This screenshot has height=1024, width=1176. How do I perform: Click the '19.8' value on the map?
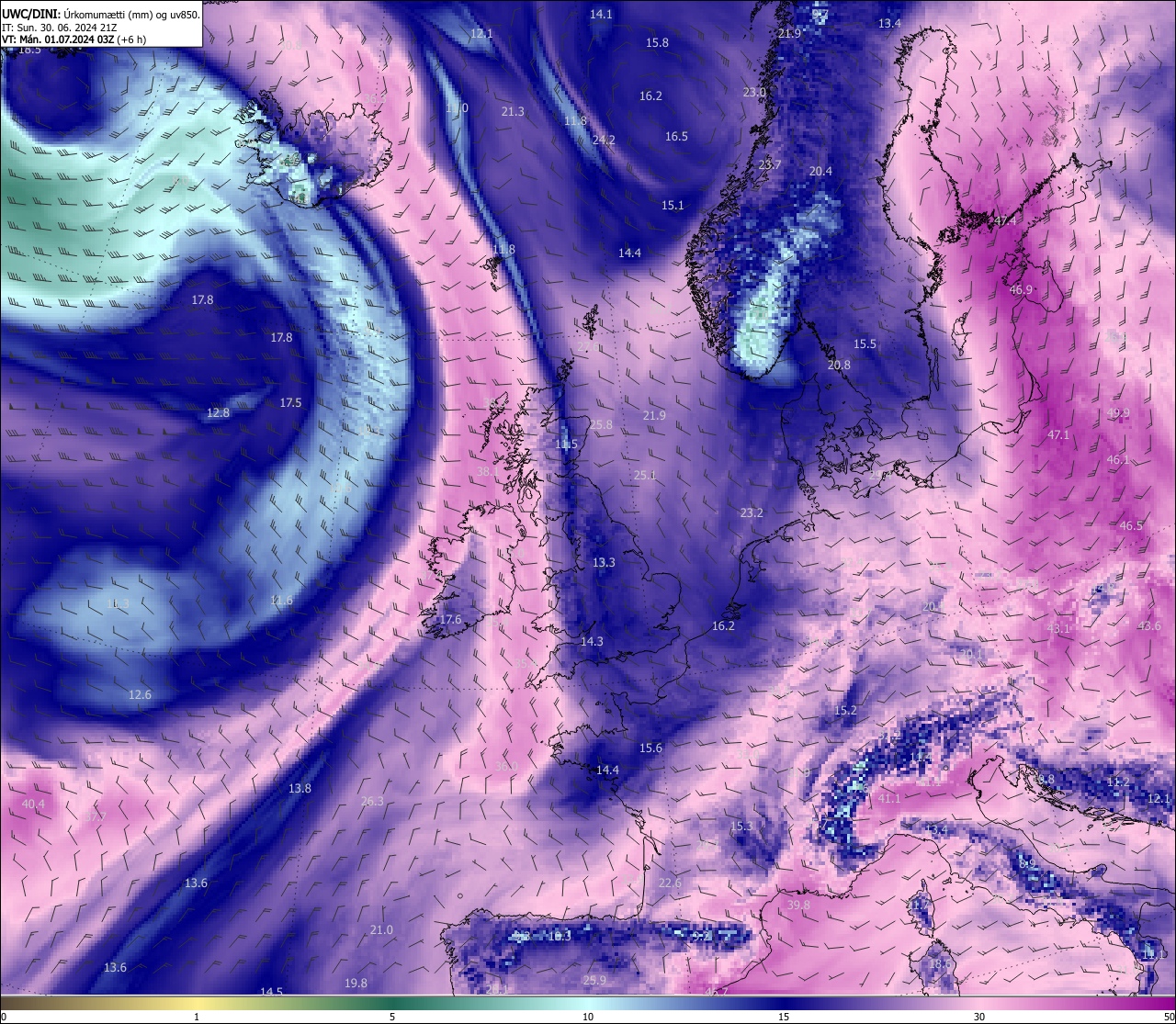pyautogui.click(x=356, y=983)
